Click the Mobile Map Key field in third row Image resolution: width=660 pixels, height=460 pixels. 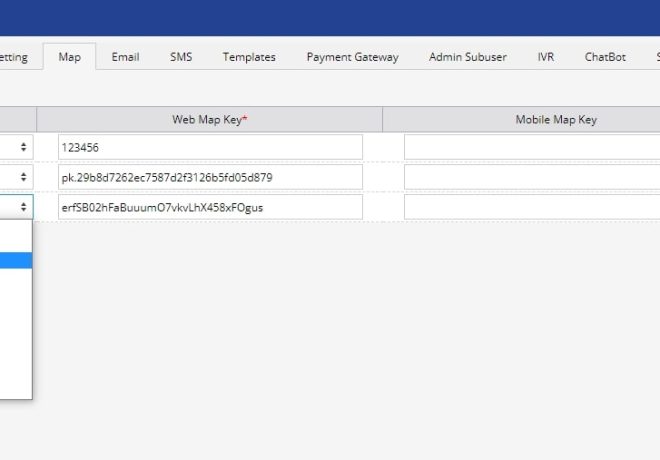pos(531,207)
